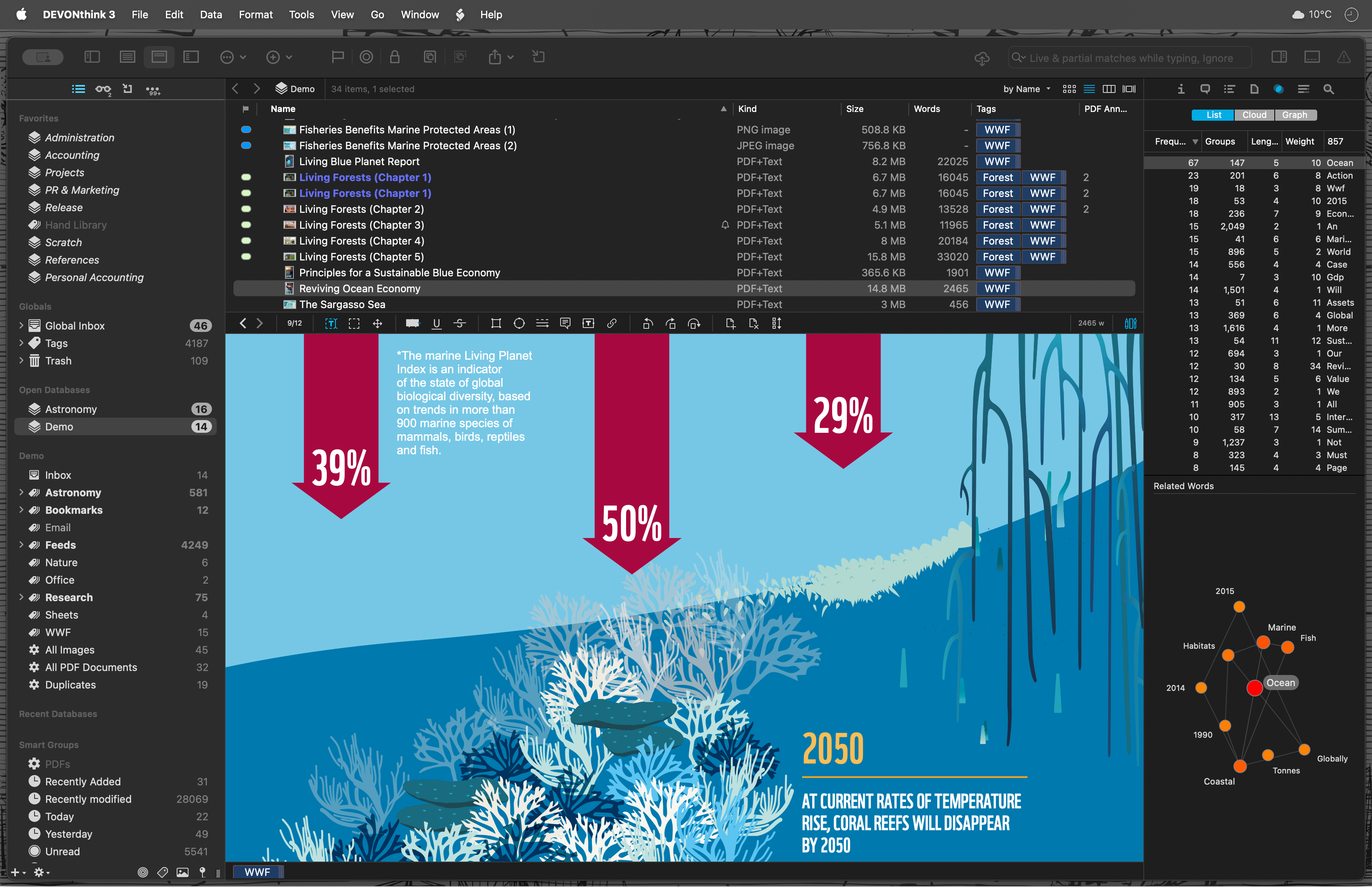The width and height of the screenshot is (1372, 887).
Task: Click the Duplicate item toolbar icon
Action: pyautogui.click(x=430, y=57)
